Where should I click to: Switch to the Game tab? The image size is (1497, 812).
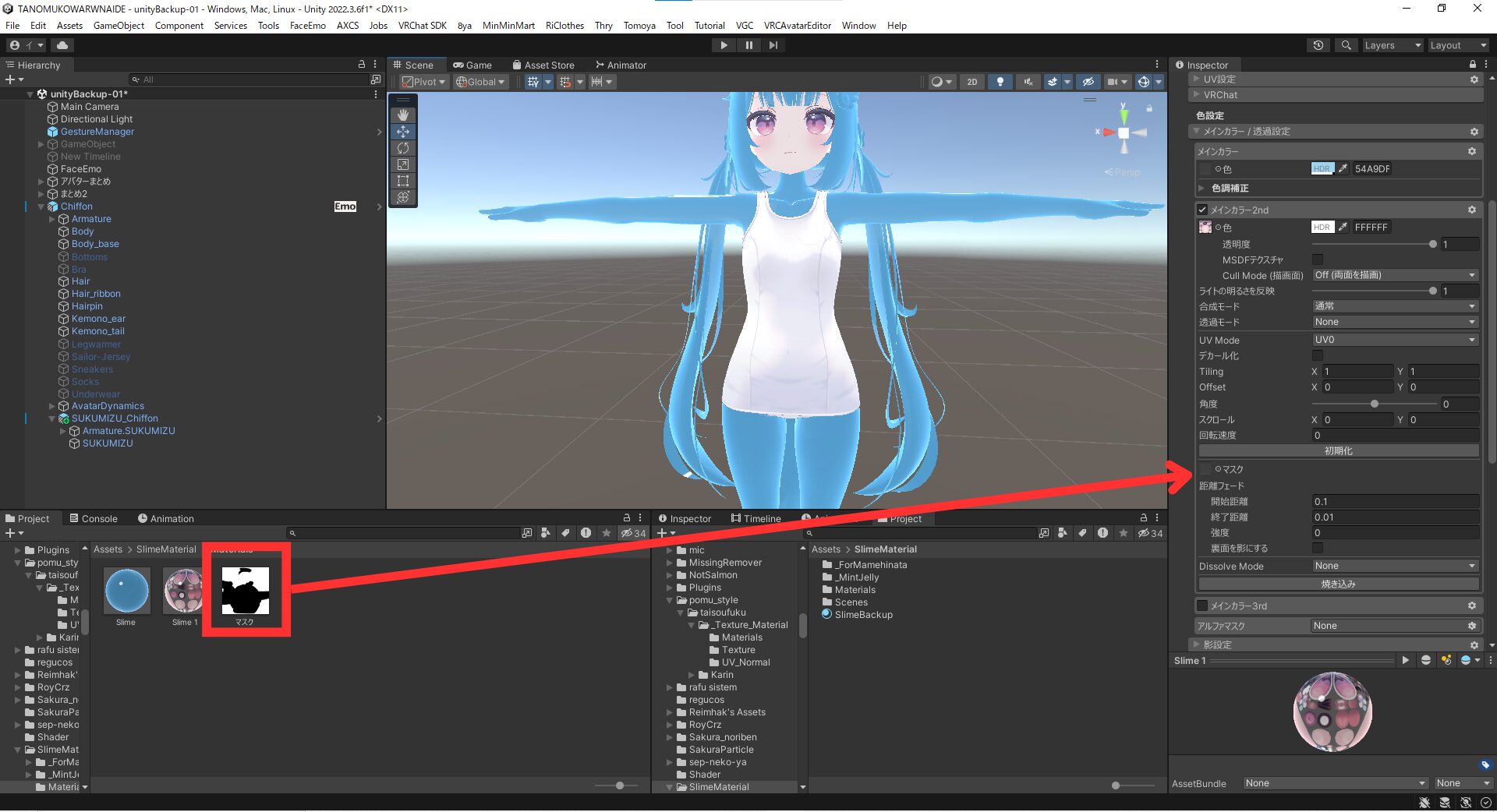coord(474,65)
